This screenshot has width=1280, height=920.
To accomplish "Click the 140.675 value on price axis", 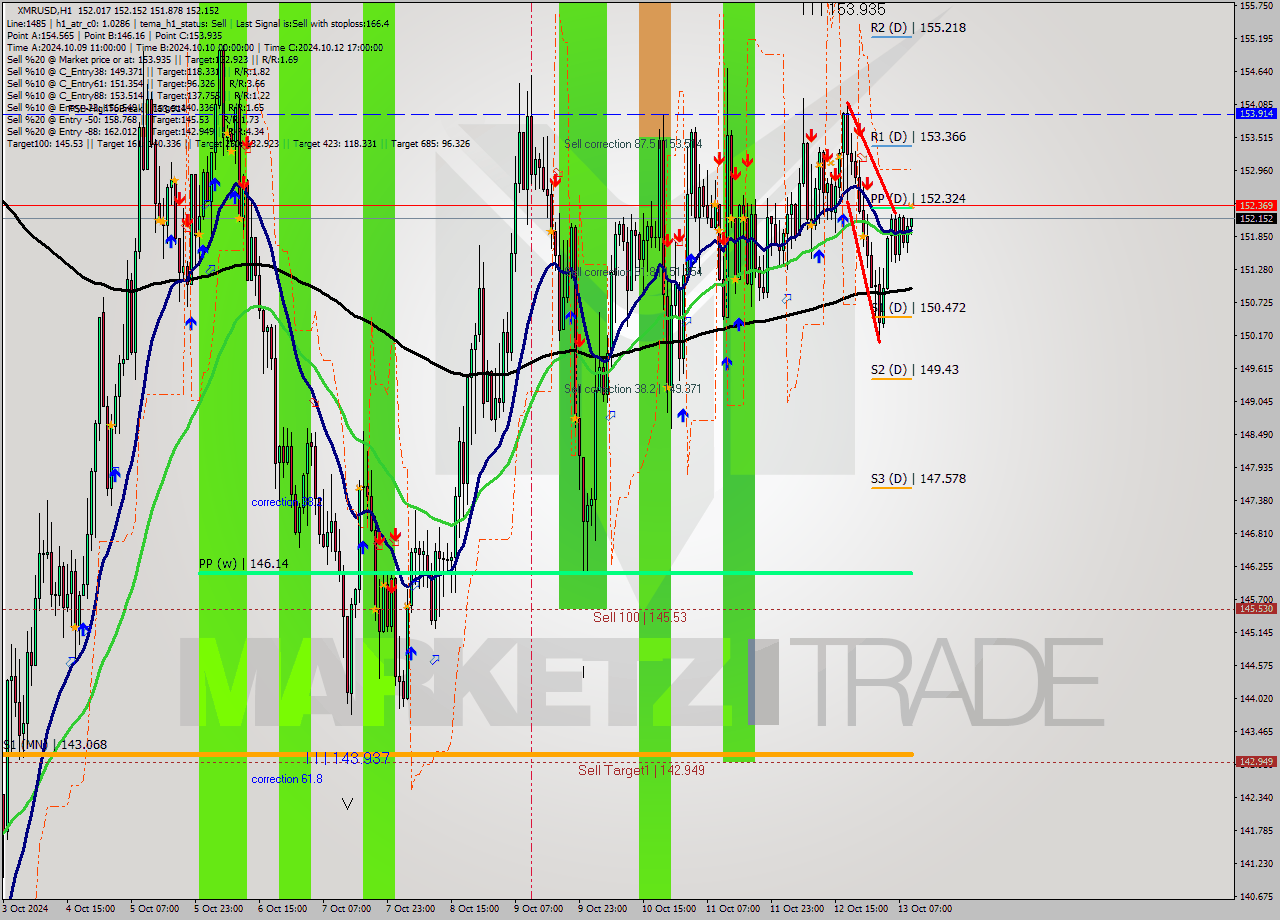I will click(1256, 896).
